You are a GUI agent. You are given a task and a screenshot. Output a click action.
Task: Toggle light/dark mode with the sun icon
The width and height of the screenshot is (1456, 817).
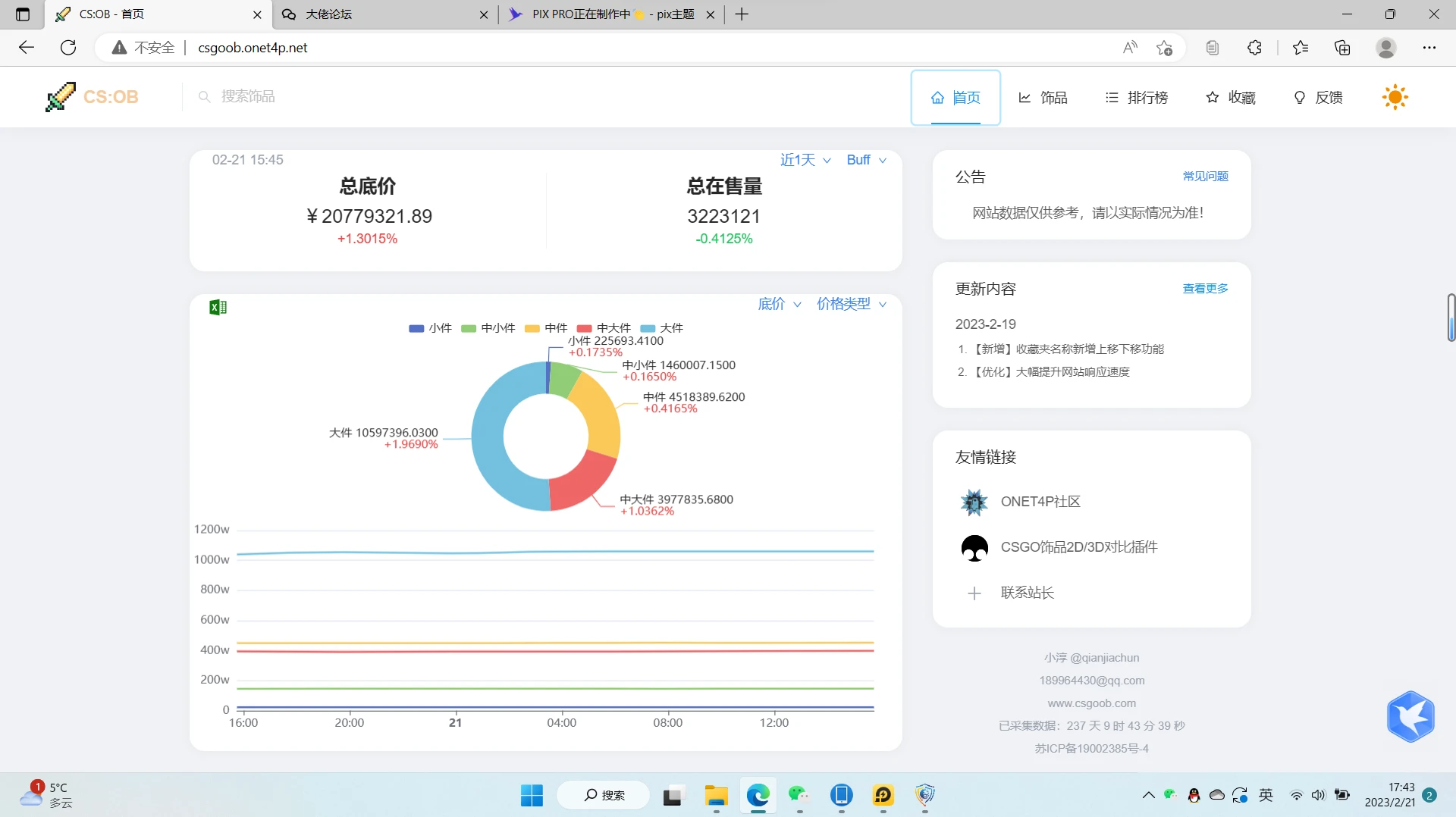tap(1395, 97)
